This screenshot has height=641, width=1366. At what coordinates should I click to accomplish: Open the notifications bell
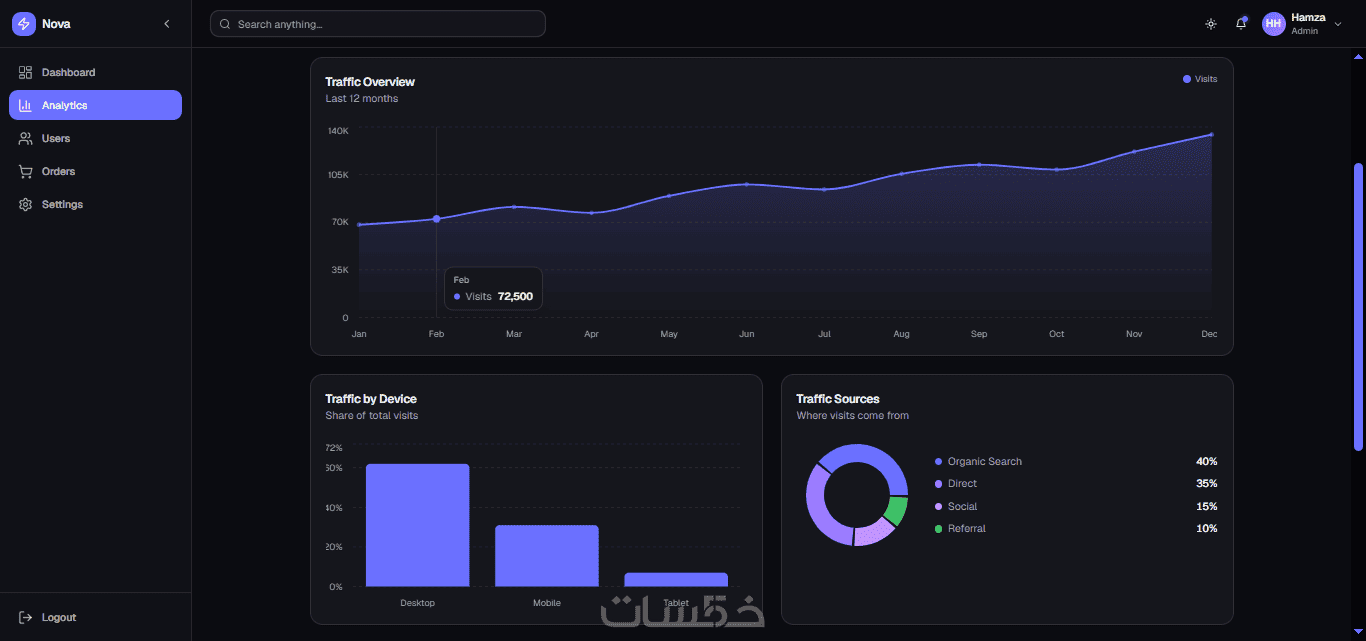tap(1241, 24)
